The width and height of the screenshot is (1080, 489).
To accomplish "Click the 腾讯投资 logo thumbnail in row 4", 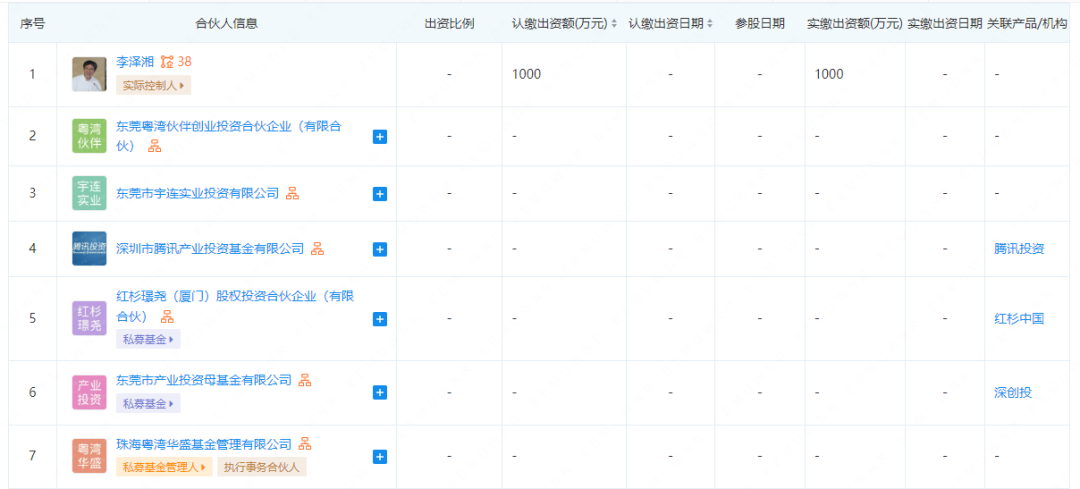I will [89, 248].
